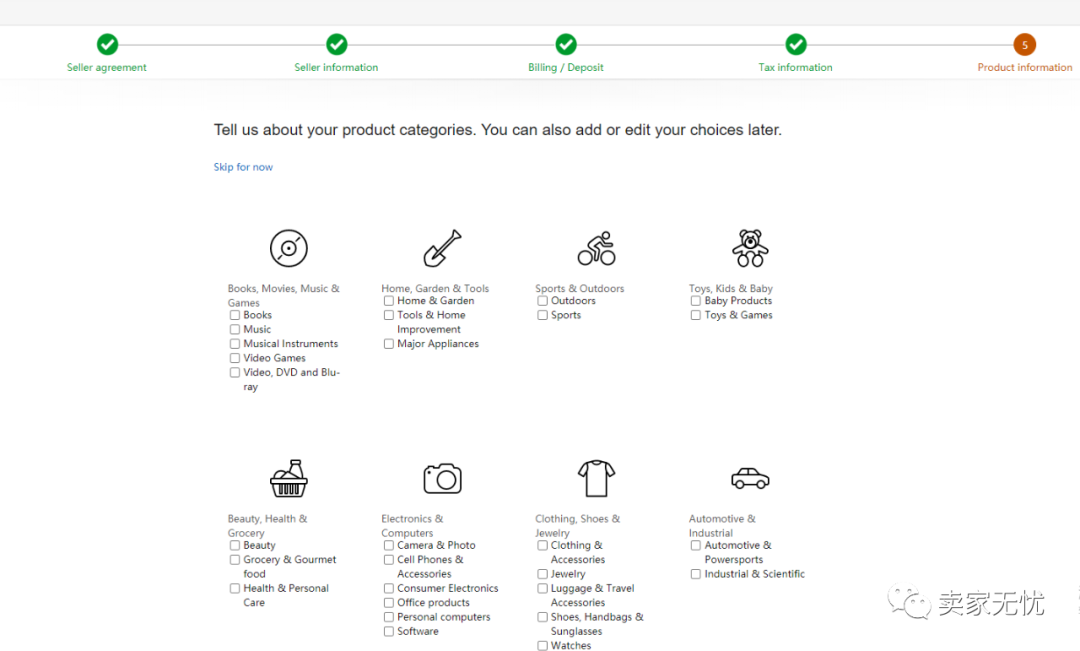Select the Sports checkbox
Screen dimensions: 1080x651
point(543,315)
